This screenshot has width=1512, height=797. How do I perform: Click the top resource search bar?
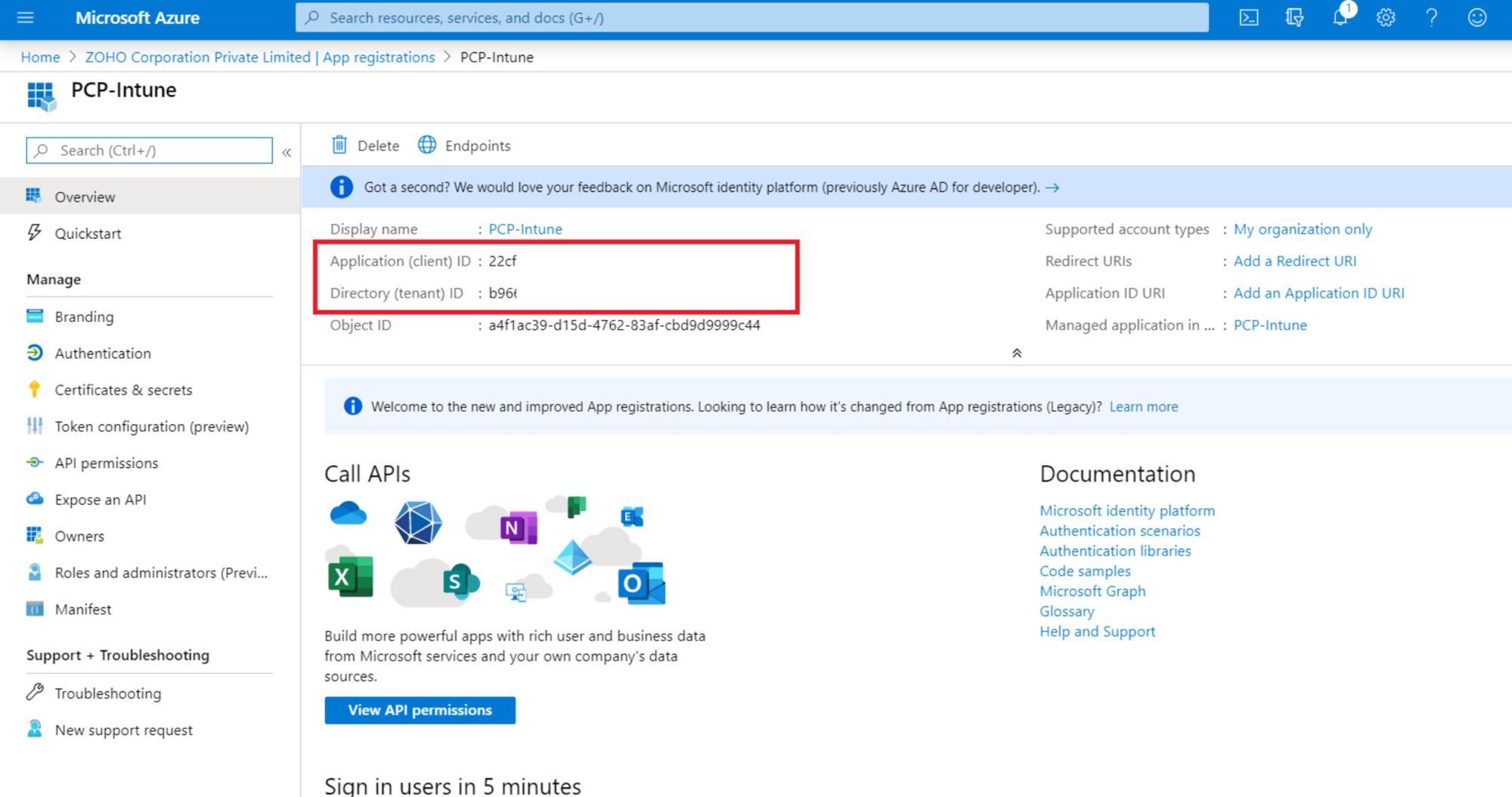(752, 17)
